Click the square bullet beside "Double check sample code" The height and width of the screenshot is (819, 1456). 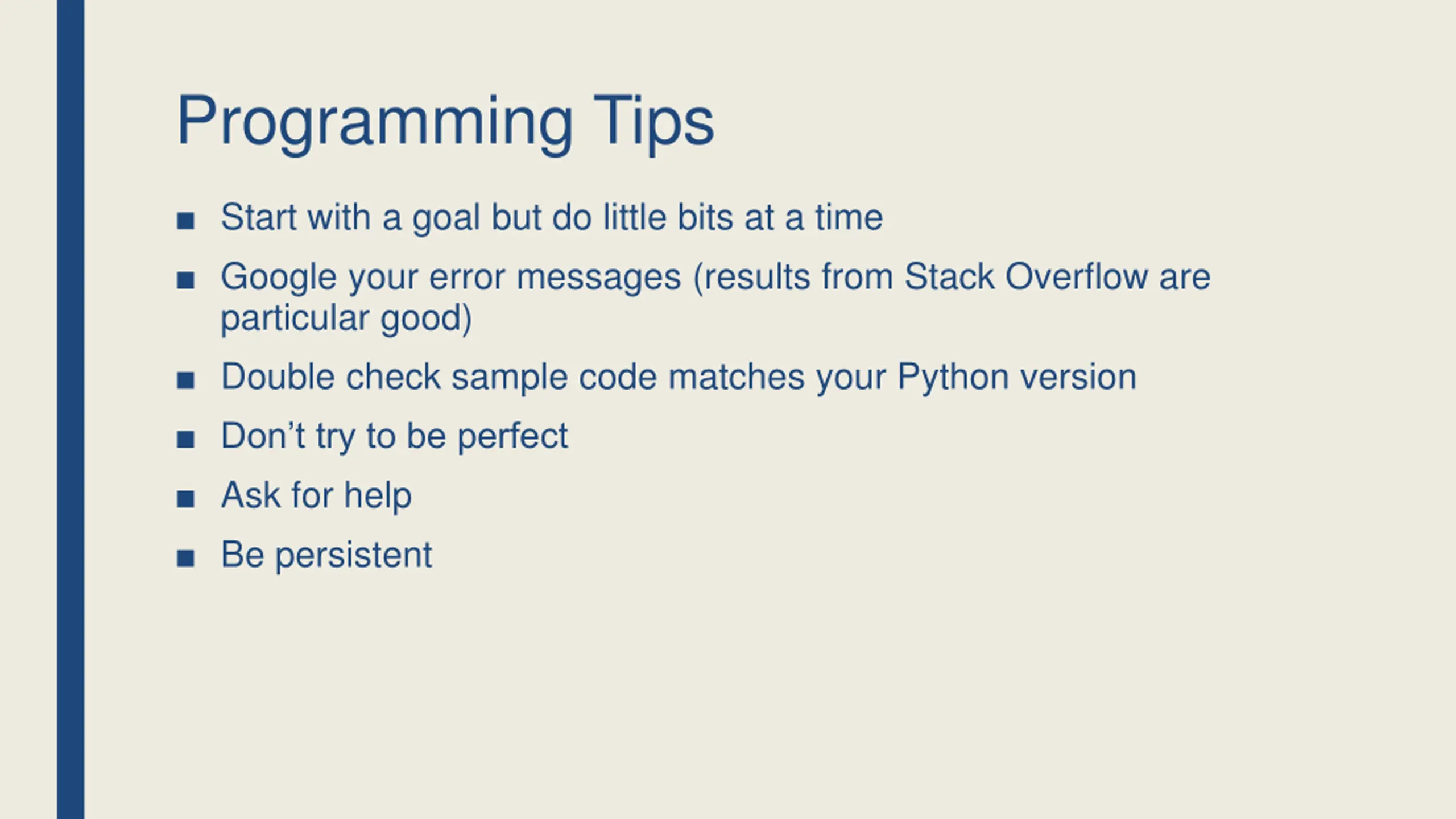pyautogui.click(x=185, y=380)
